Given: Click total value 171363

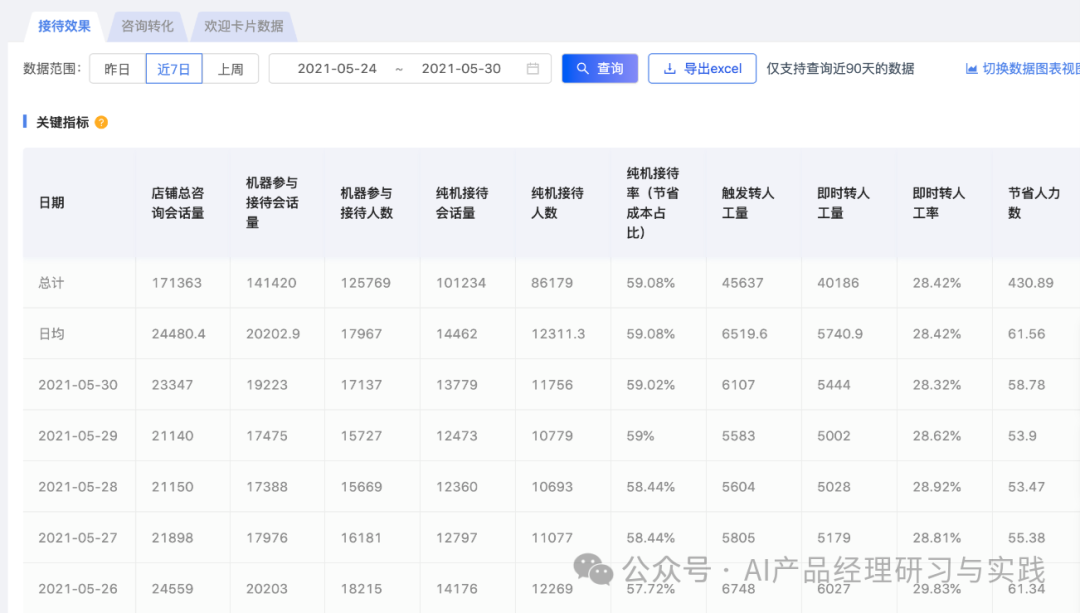Looking at the screenshot, I should coord(177,283).
